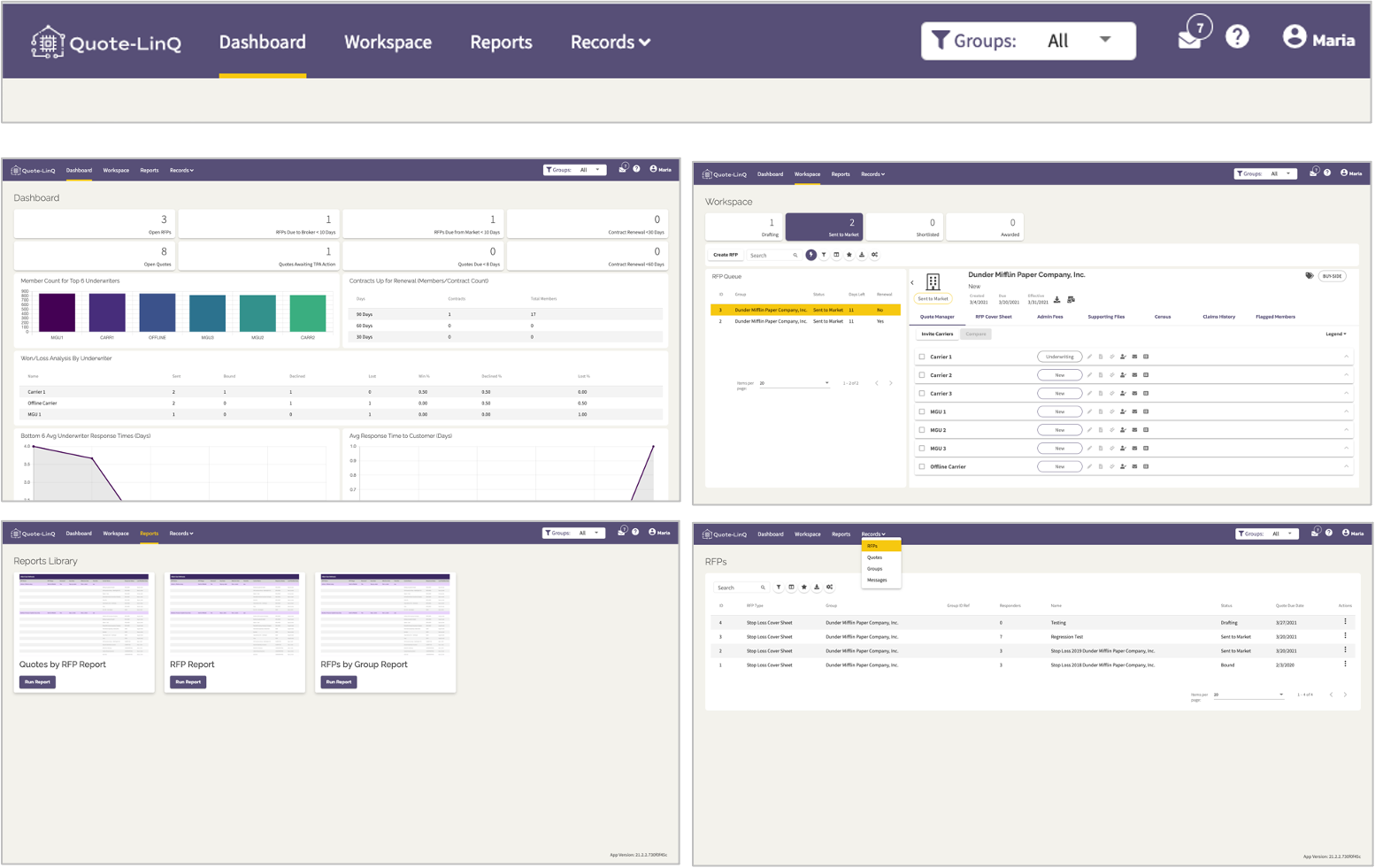1375x868 pixels.
Task: Click the Invite Carriers button
Action: tap(937, 334)
